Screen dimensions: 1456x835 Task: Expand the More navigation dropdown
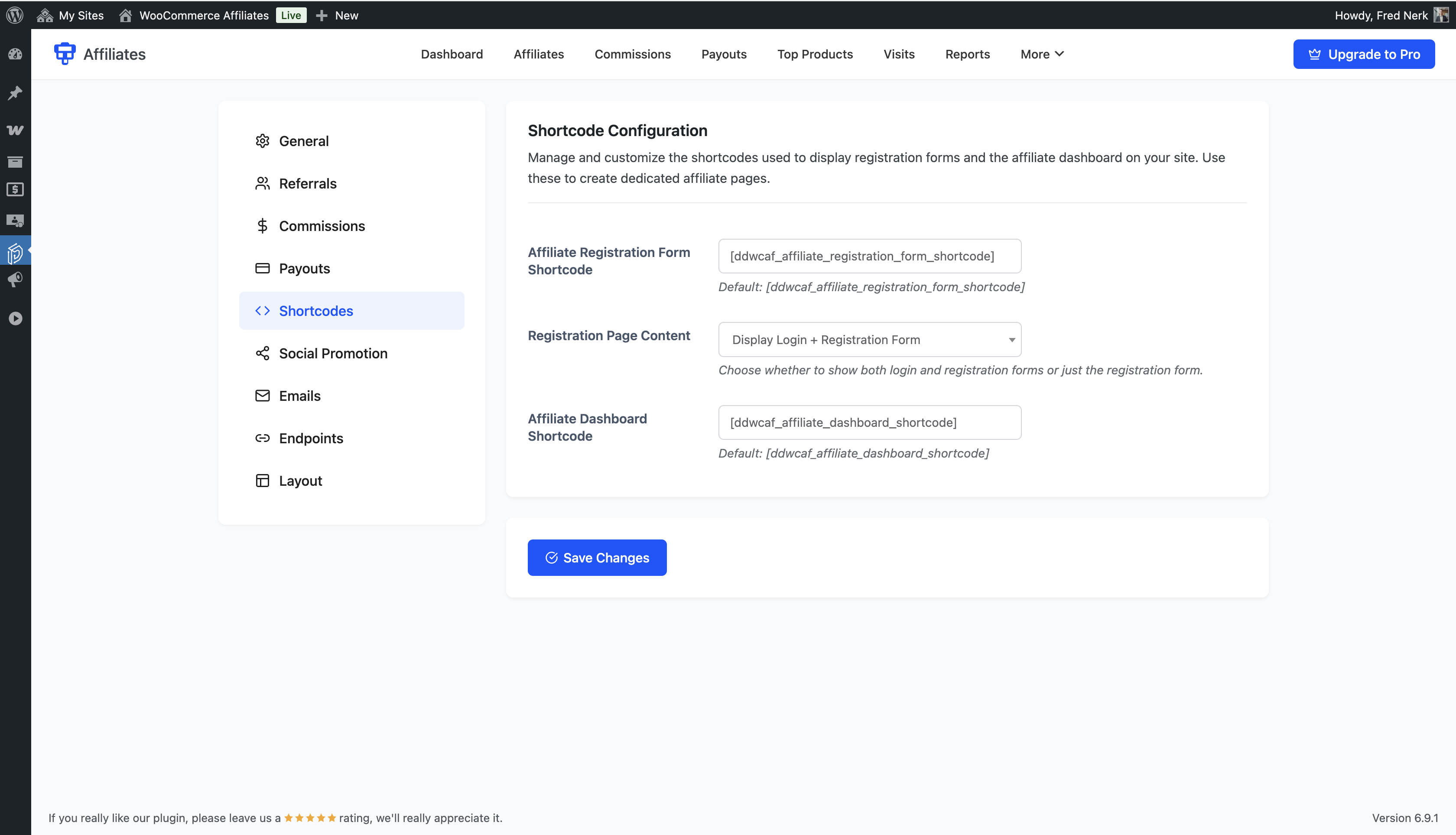(x=1041, y=54)
